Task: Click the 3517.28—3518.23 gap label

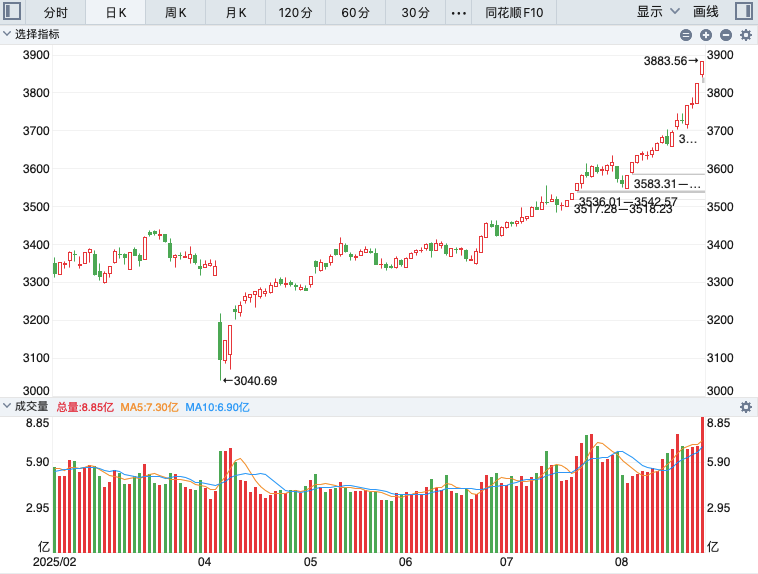Action: pyautogui.click(x=623, y=209)
